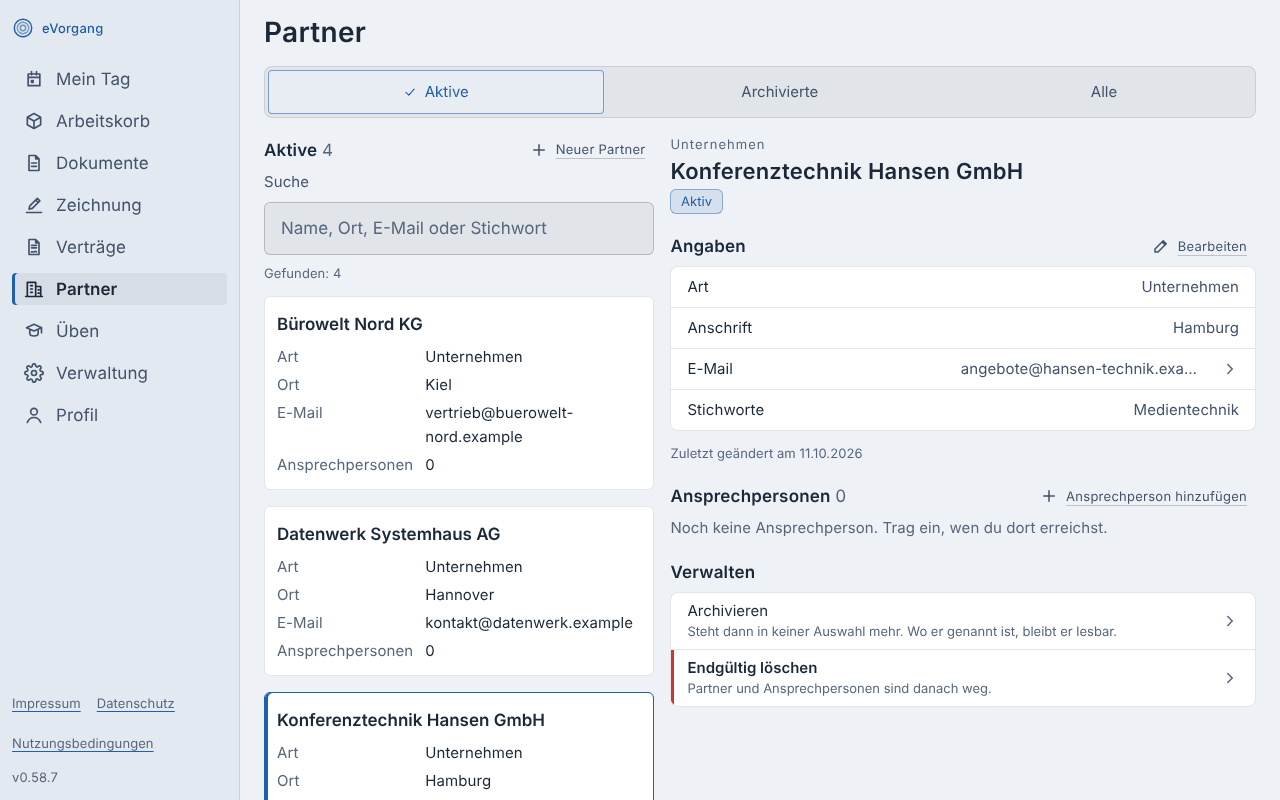Click the Verwaltung gear icon

[x=34, y=373]
